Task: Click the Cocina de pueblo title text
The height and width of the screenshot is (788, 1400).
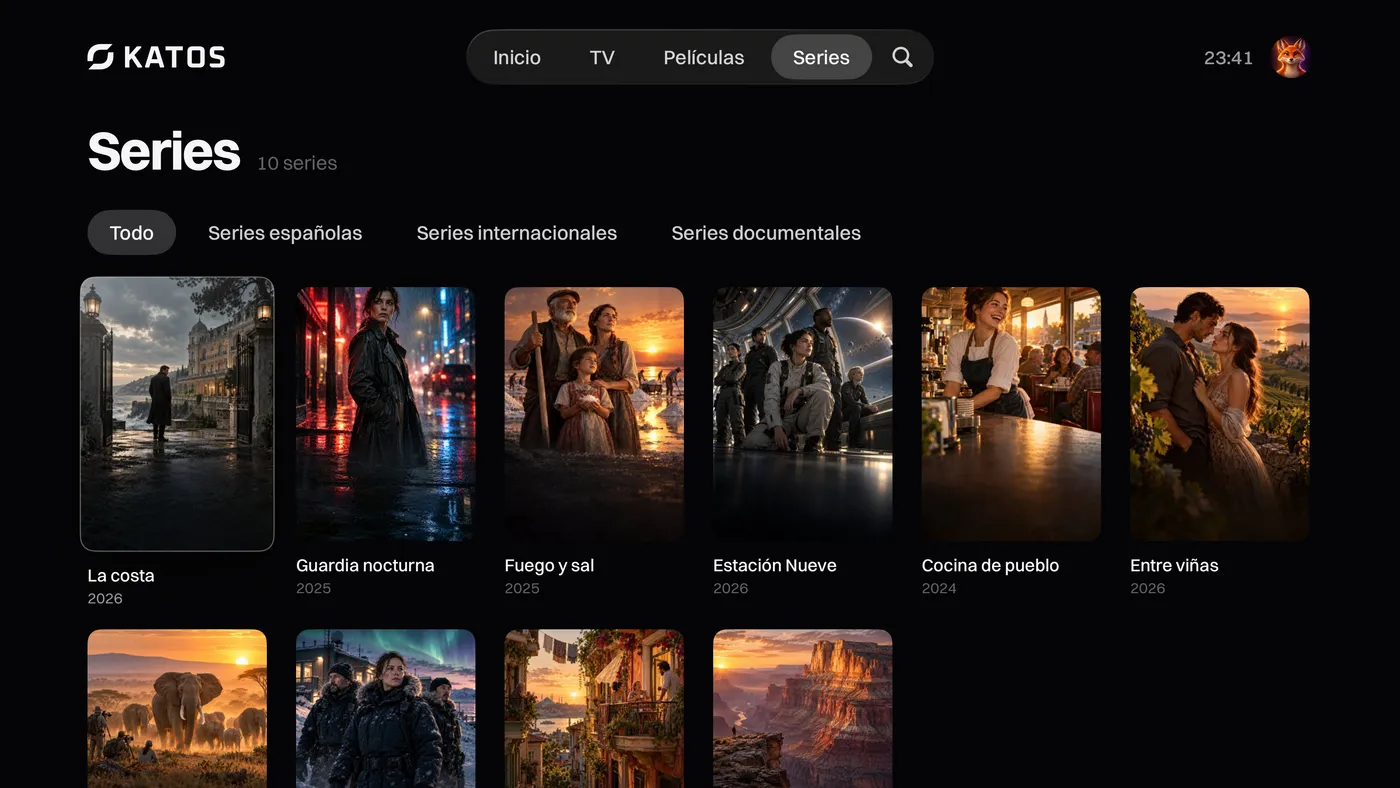Action: [990, 565]
